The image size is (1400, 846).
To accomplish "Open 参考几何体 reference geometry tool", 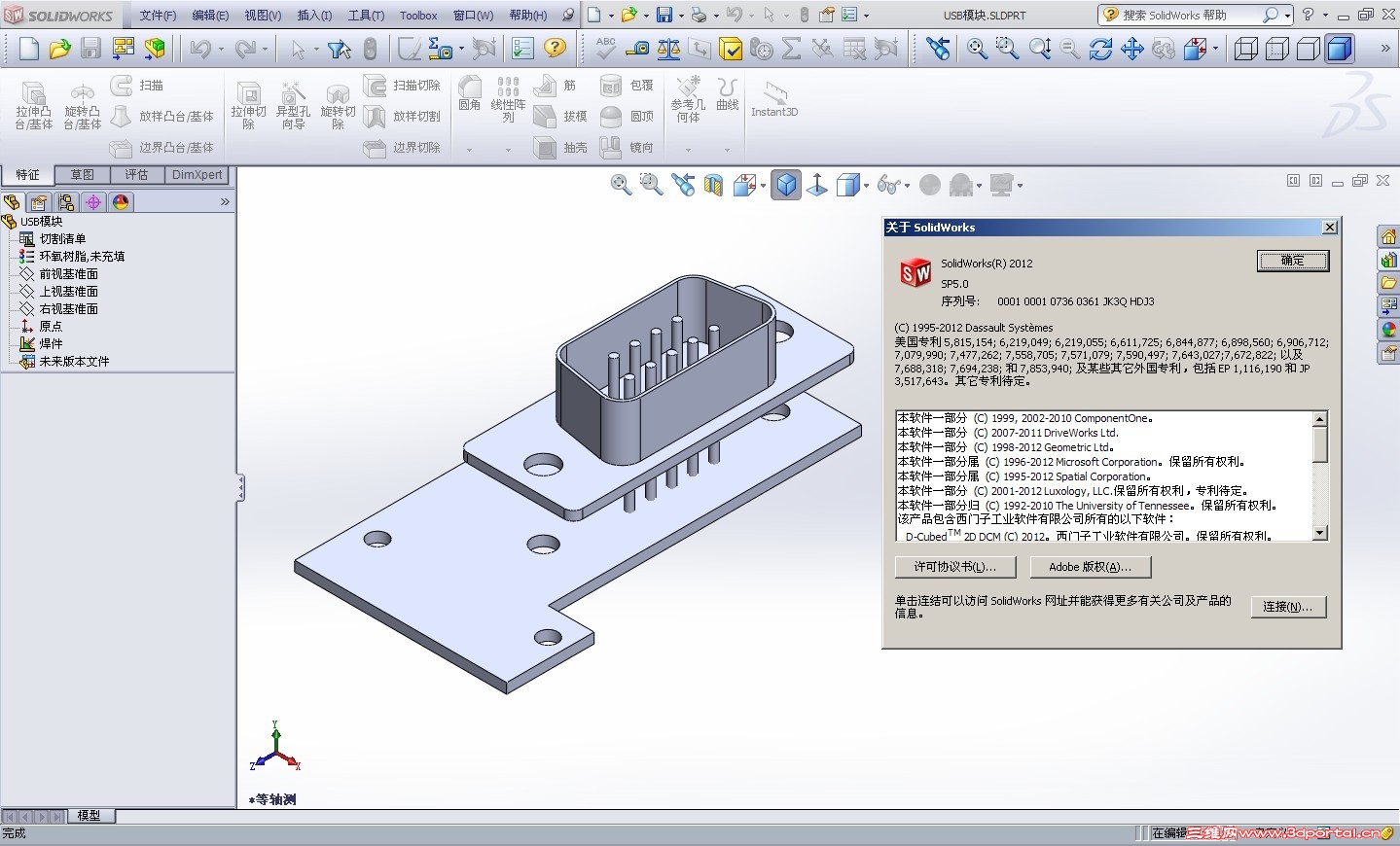I will pos(688,100).
